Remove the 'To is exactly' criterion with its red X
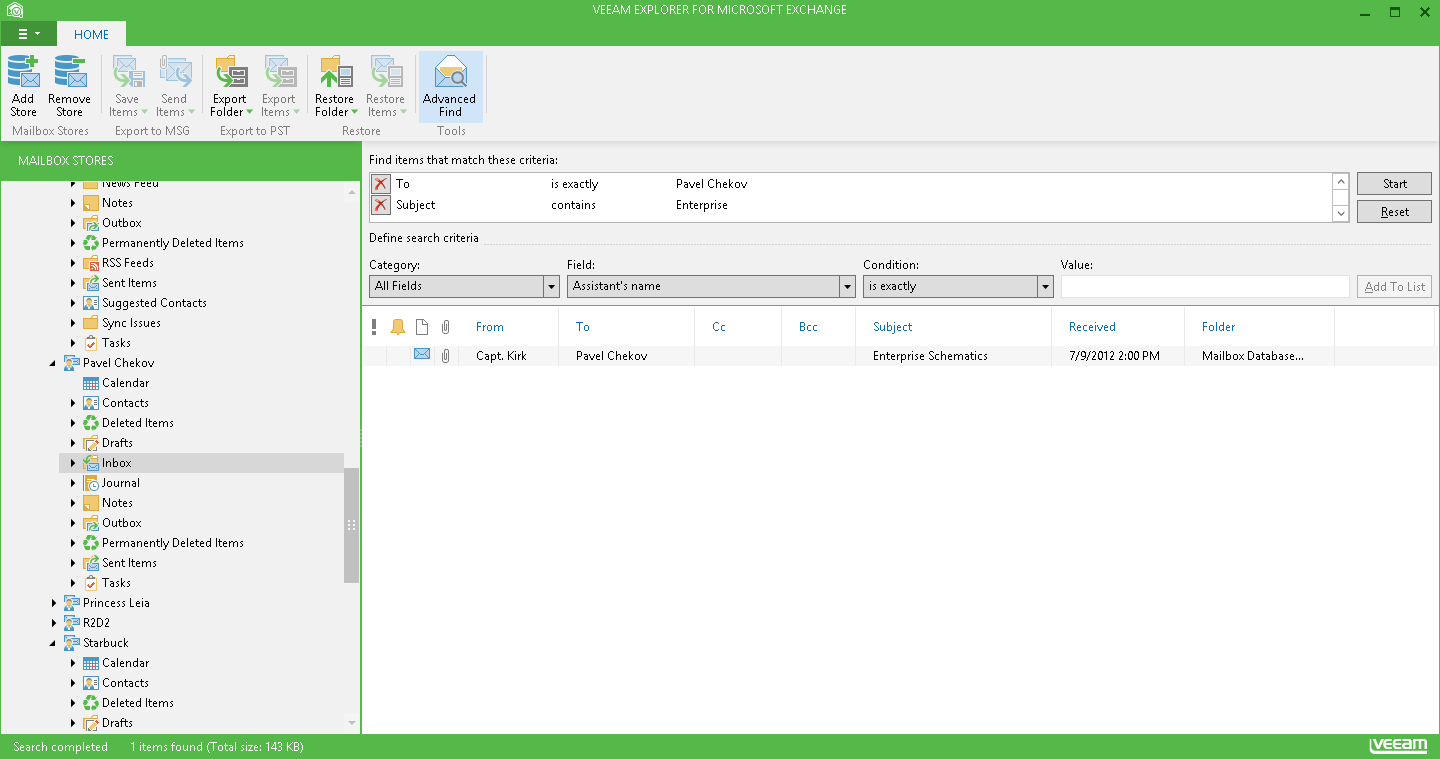Viewport: 1440px width, 759px height. click(x=381, y=184)
